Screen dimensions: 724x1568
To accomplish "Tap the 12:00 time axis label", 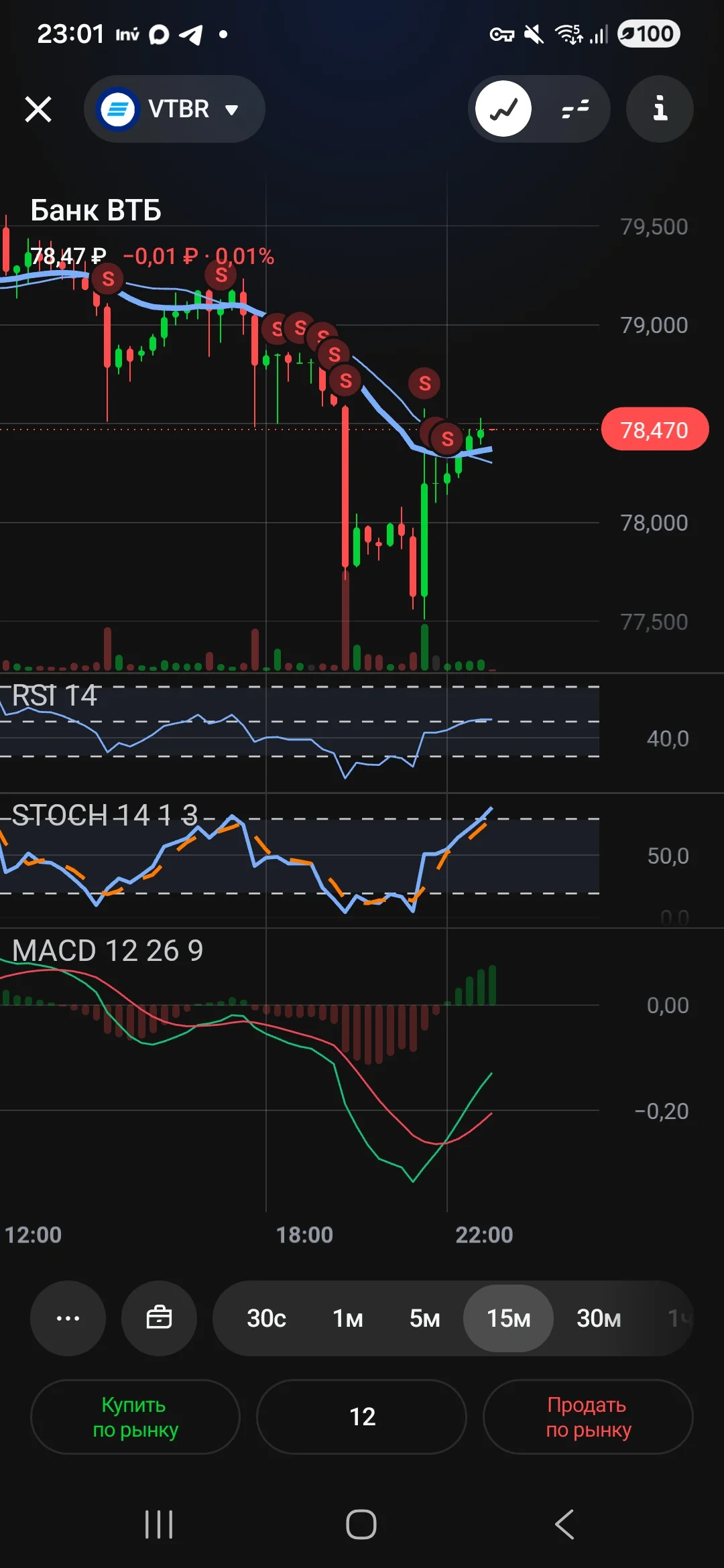I will click(33, 1234).
